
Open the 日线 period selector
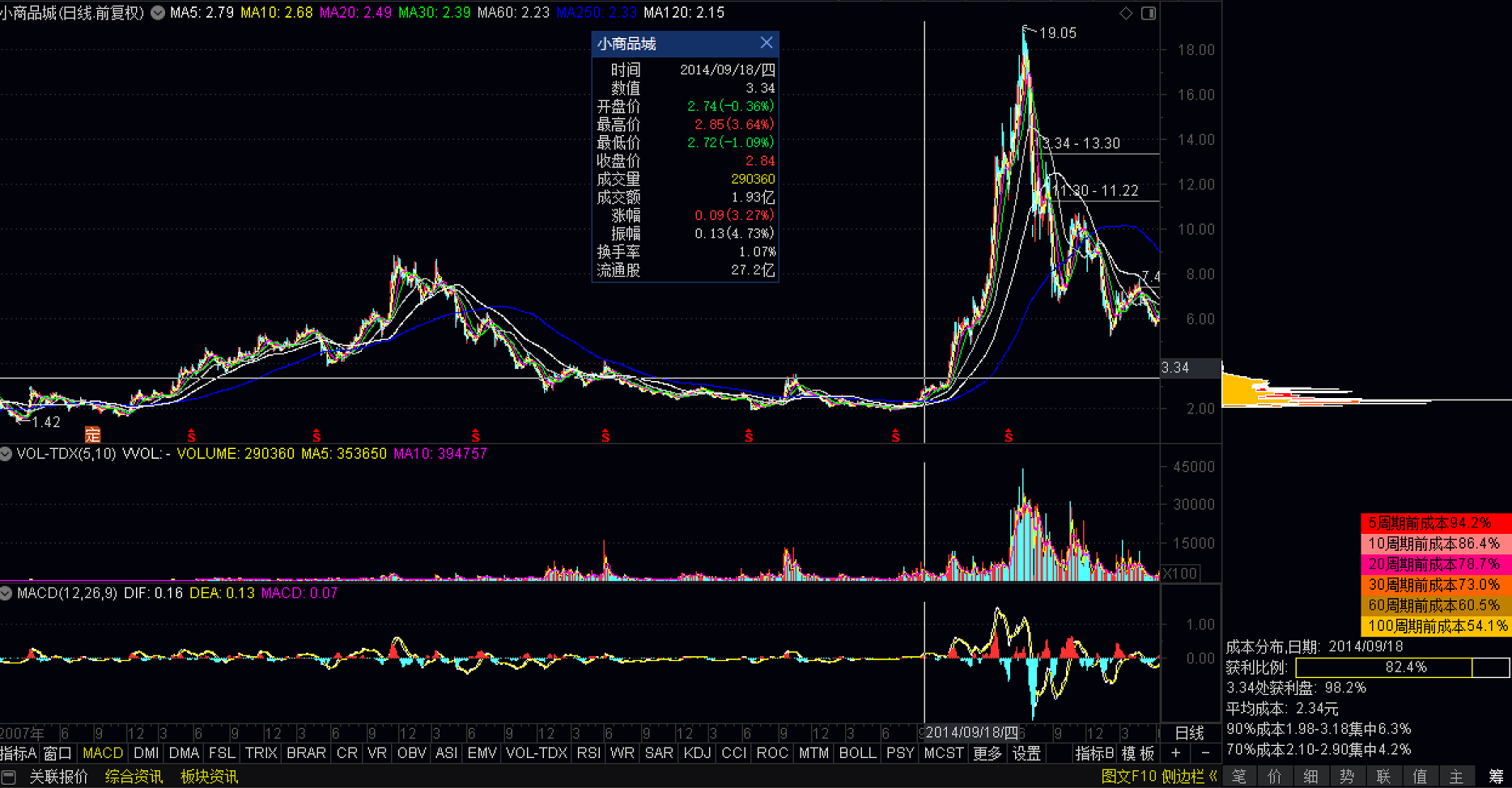pos(1189,733)
